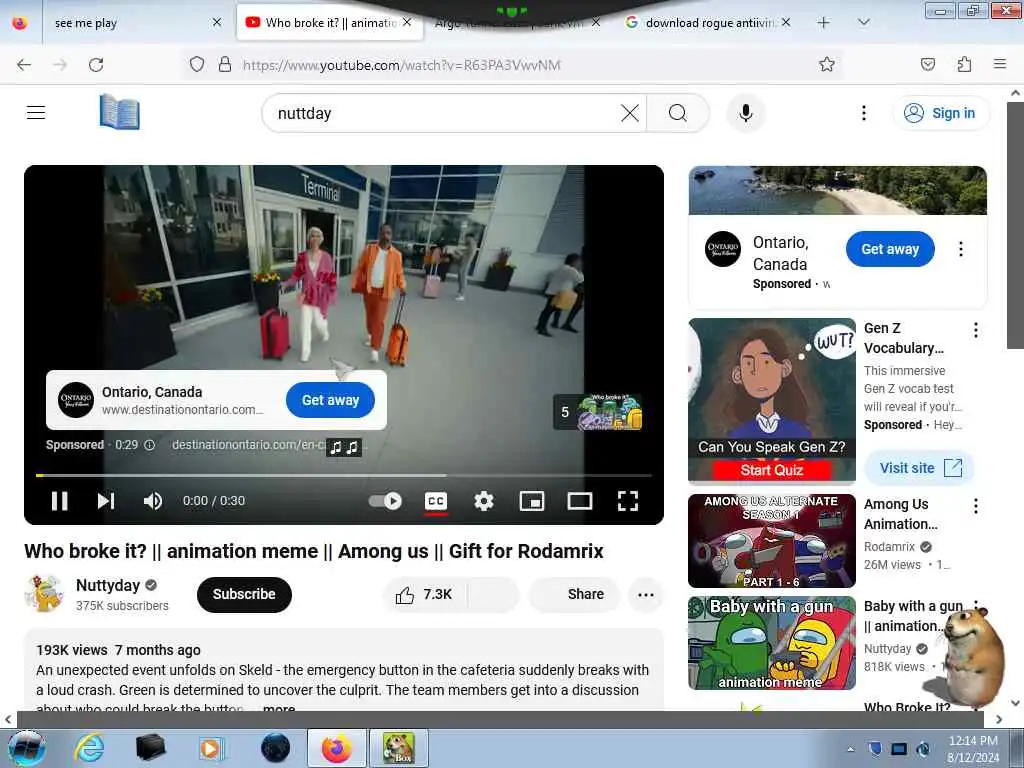Open Pocket save icon
Image resolution: width=1024 pixels, height=768 pixels.
click(x=928, y=64)
